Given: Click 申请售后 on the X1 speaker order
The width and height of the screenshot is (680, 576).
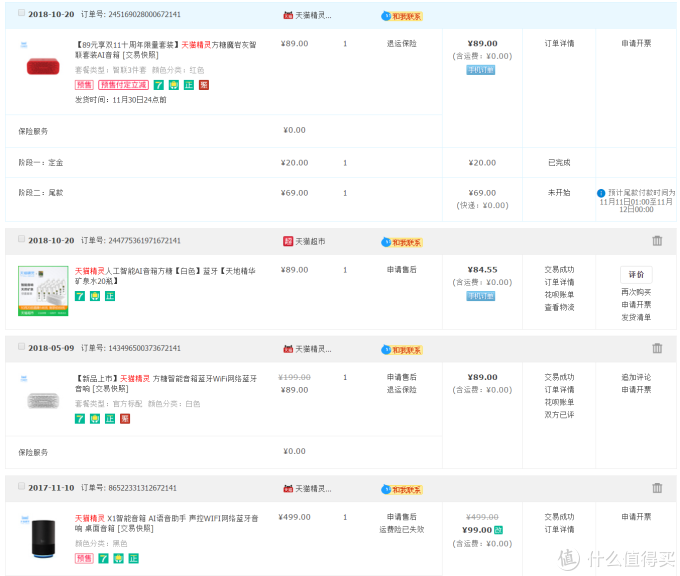Looking at the screenshot, I should (402, 517).
